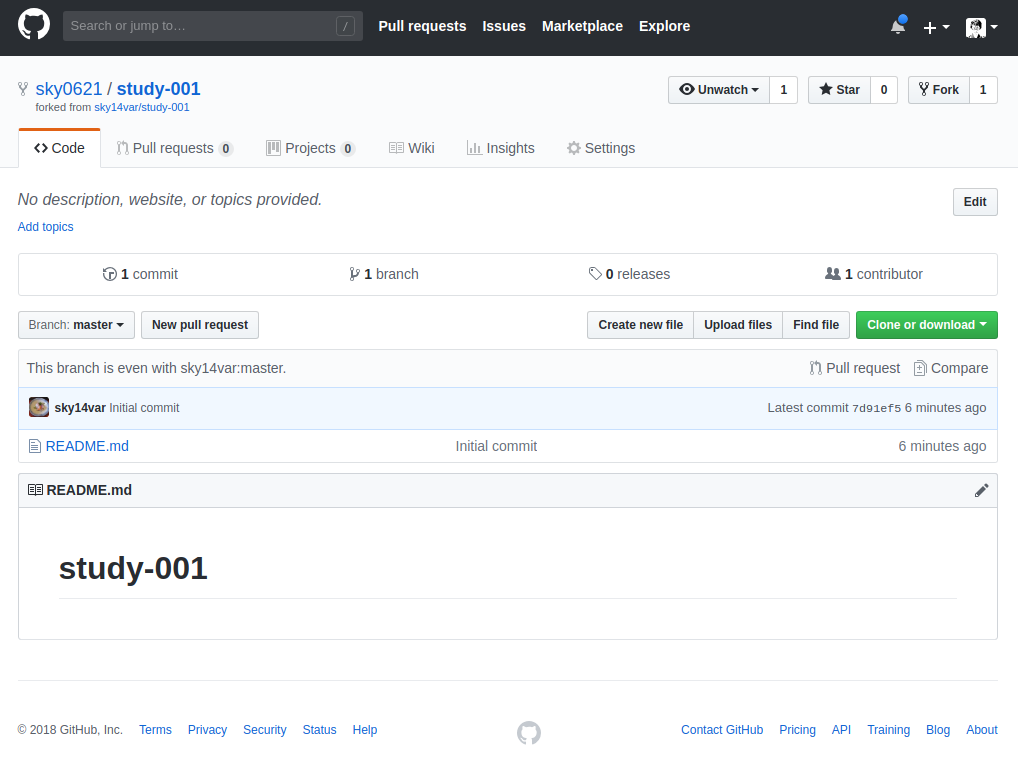This screenshot has width=1018, height=761.
Task: View fork count next to Fork
Action: click(983, 90)
